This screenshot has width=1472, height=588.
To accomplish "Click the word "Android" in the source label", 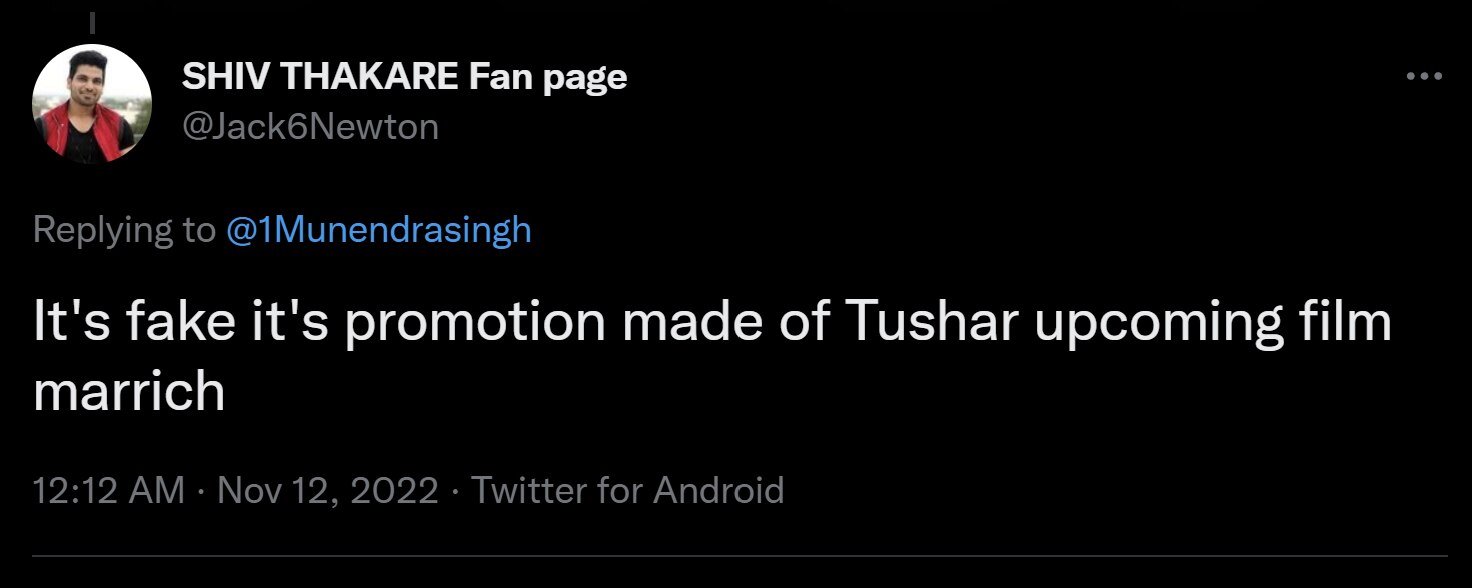I will (718, 491).
